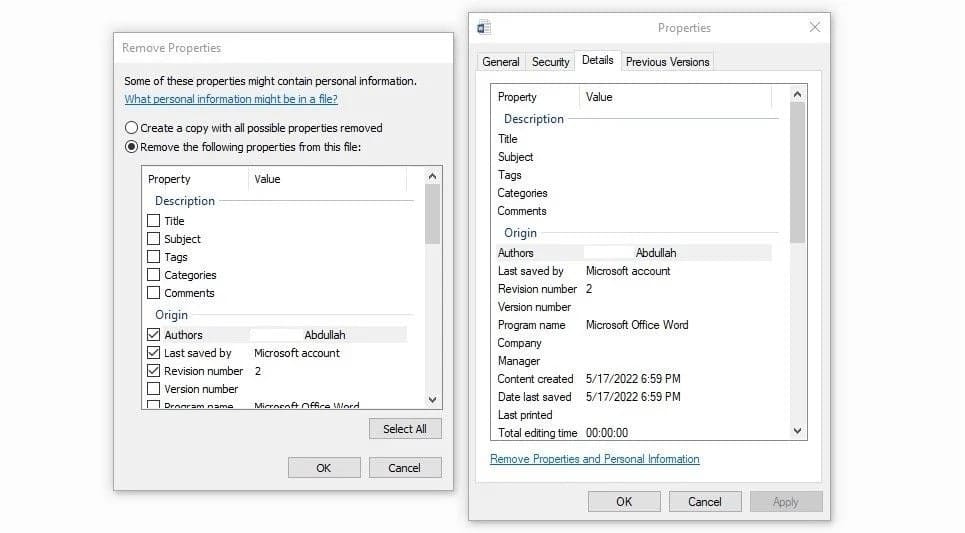Uncheck the Revision number checkbox
Image resolution: width=965 pixels, height=533 pixels.
(x=154, y=371)
